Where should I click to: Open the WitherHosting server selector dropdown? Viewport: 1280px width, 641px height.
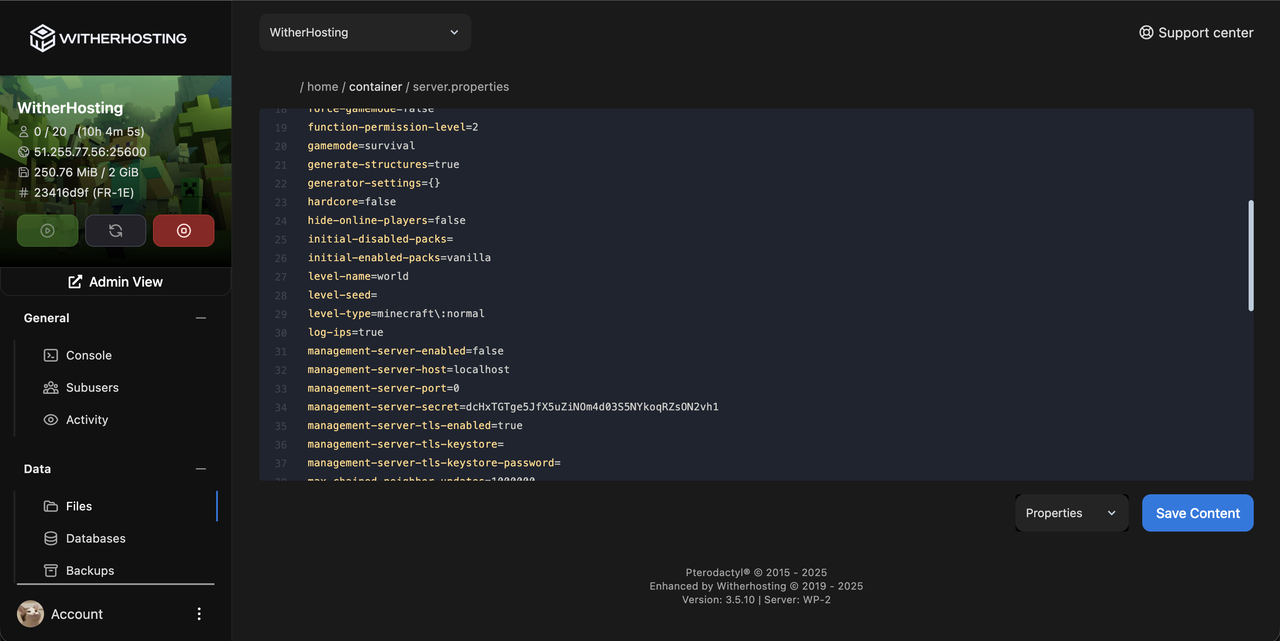(x=365, y=32)
